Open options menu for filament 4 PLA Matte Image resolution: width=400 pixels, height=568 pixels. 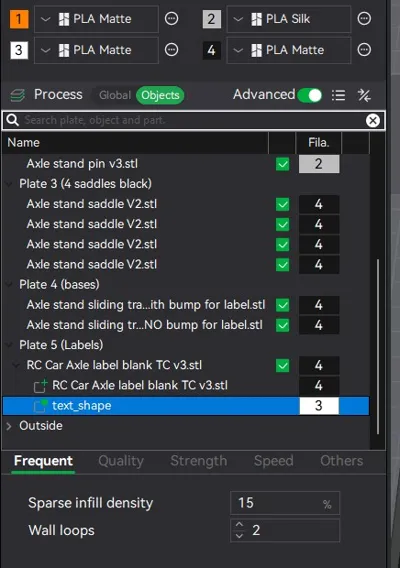point(364,50)
